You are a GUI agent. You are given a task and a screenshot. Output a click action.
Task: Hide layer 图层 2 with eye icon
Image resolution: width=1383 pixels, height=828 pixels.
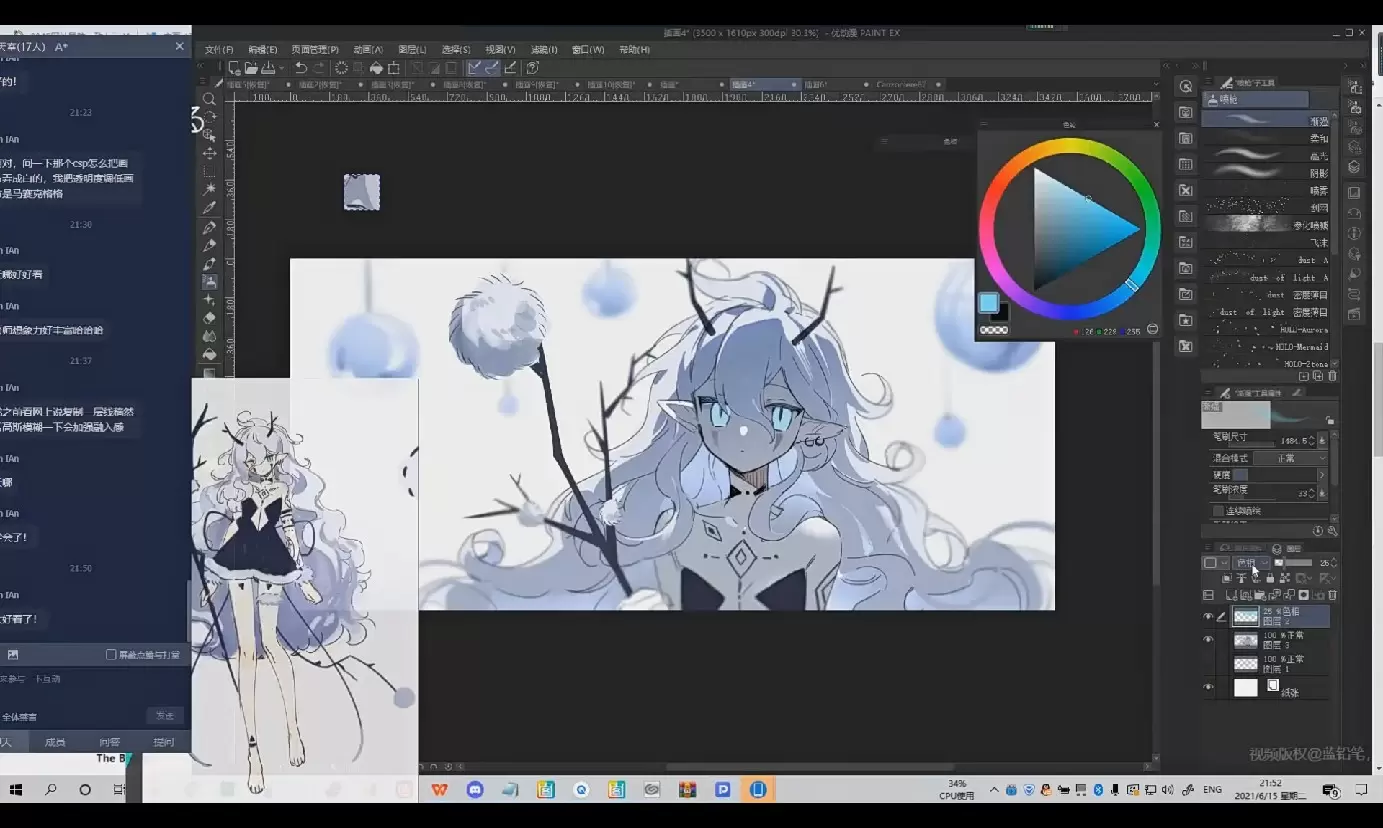[x=1208, y=617]
